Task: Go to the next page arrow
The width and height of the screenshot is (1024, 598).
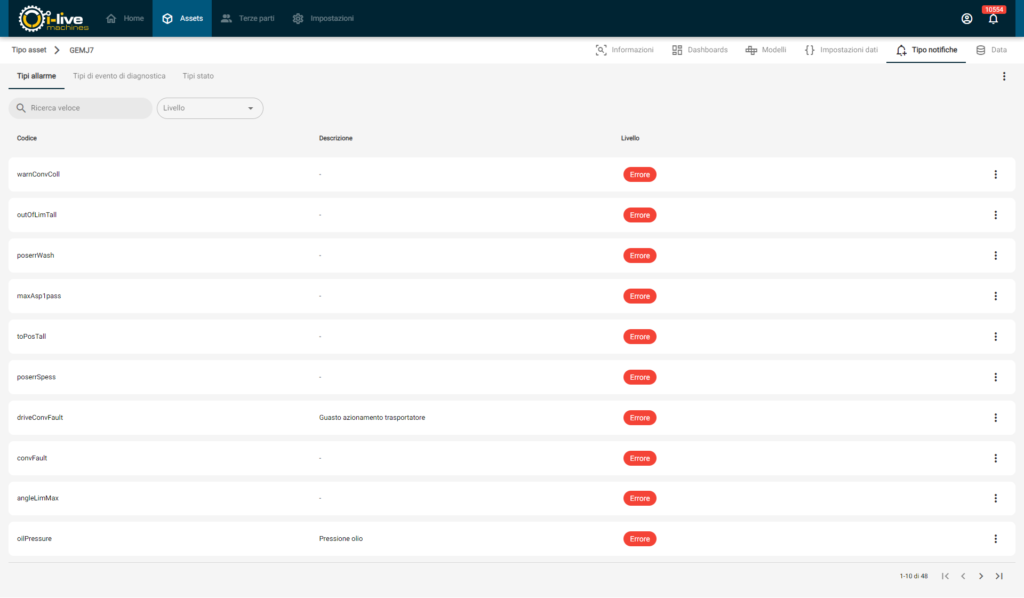Action: pos(981,576)
